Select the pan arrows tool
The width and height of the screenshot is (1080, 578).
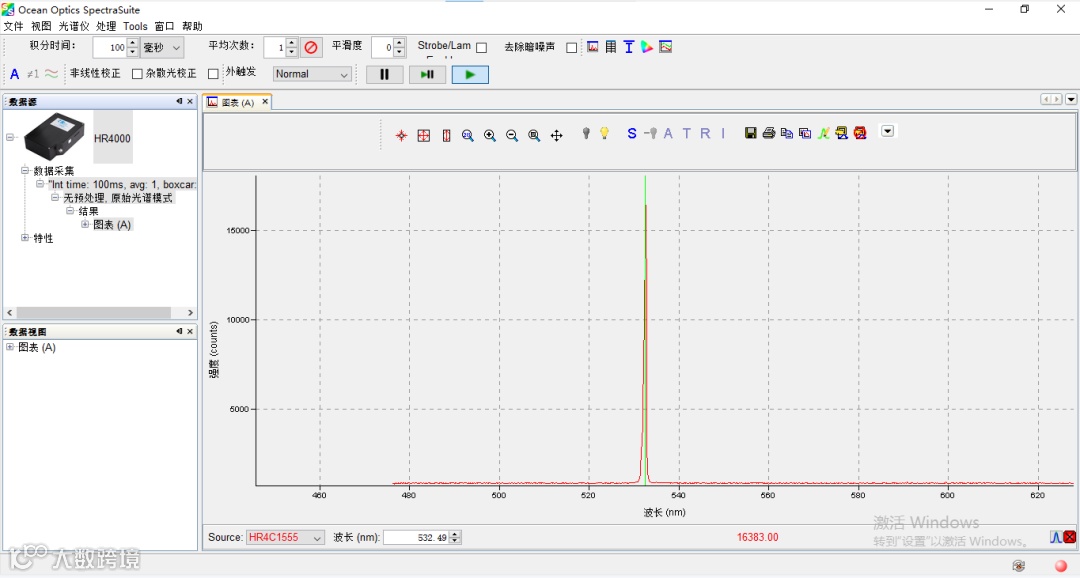click(x=557, y=135)
